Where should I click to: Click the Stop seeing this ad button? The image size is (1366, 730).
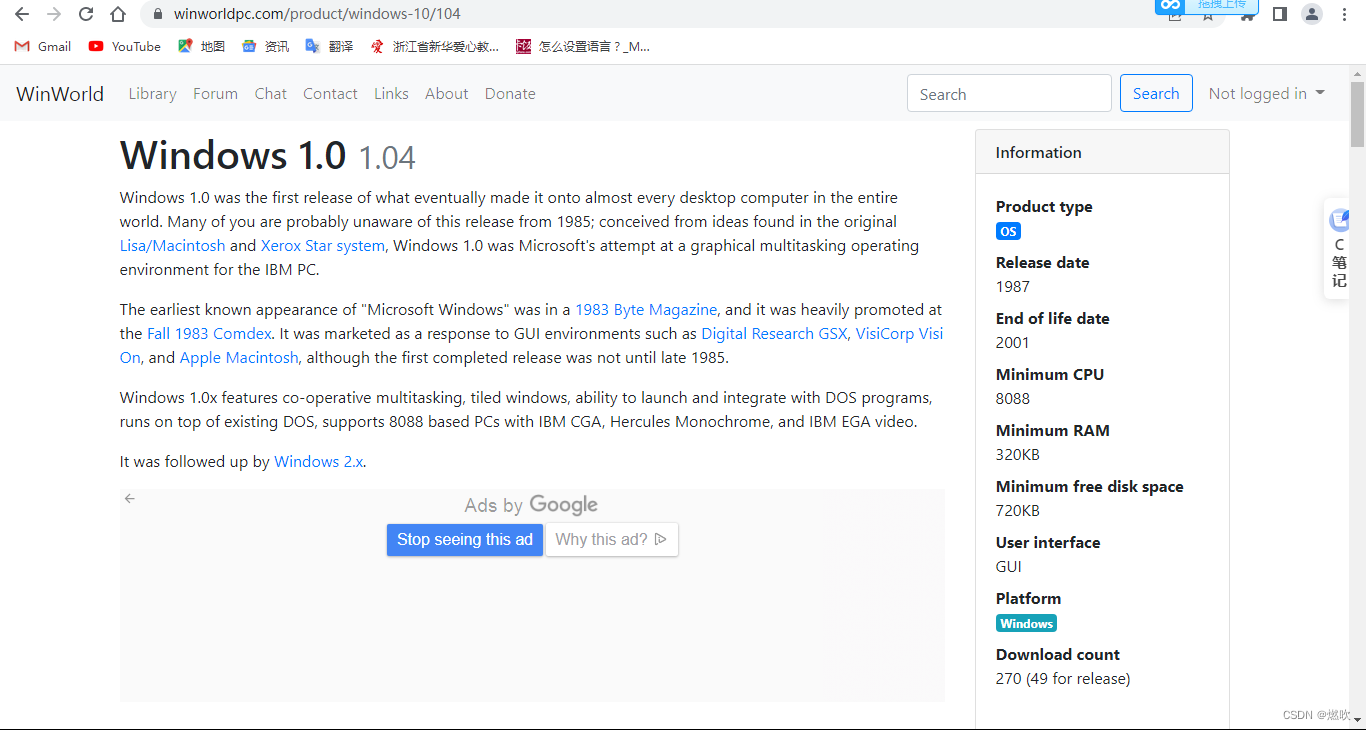464,539
